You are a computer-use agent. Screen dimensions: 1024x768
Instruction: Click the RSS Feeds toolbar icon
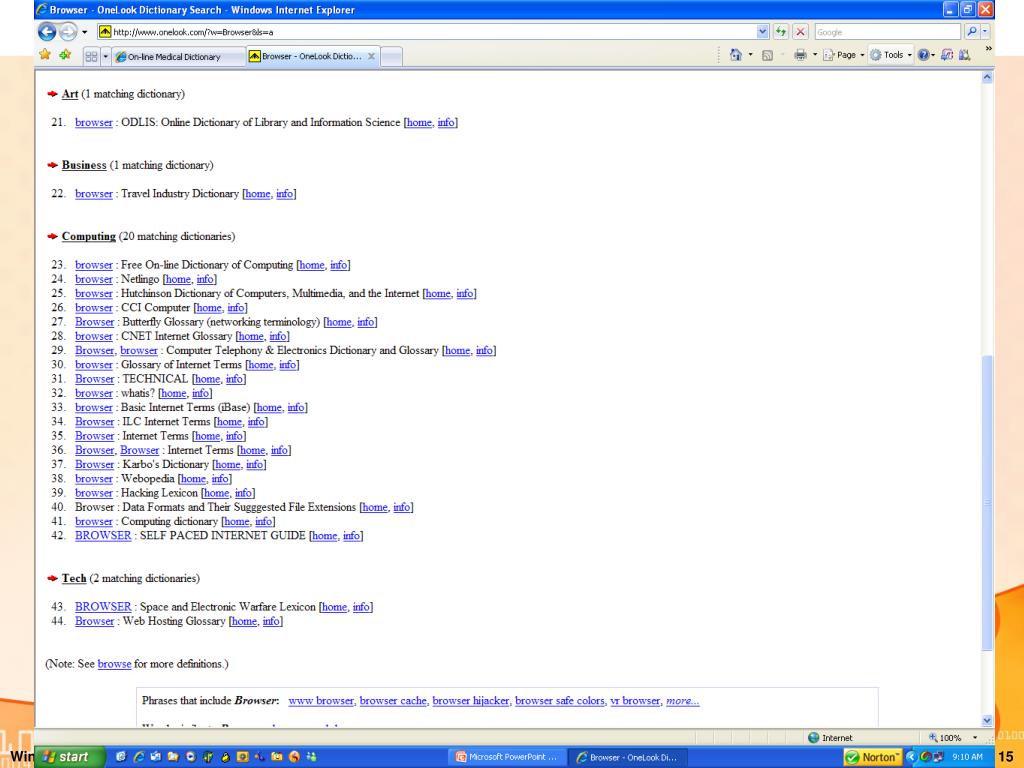click(x=768, y=56)
